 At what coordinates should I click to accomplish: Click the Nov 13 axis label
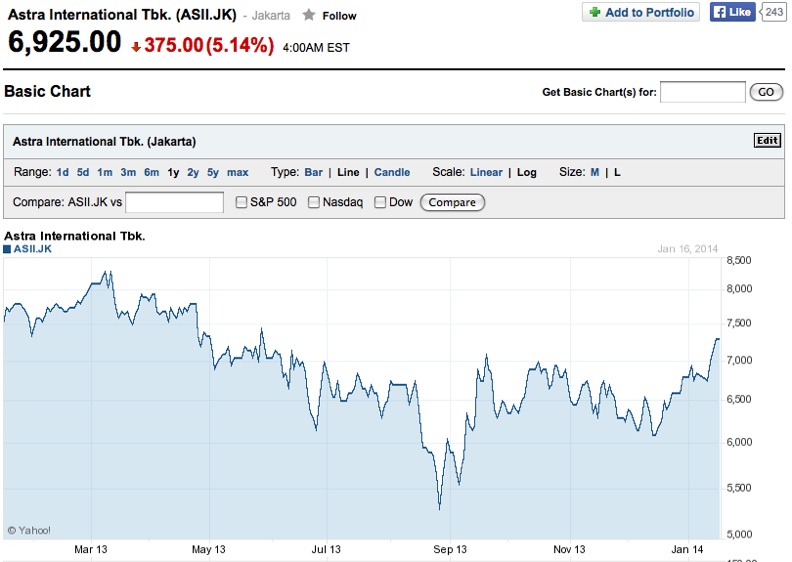(569, 549)
